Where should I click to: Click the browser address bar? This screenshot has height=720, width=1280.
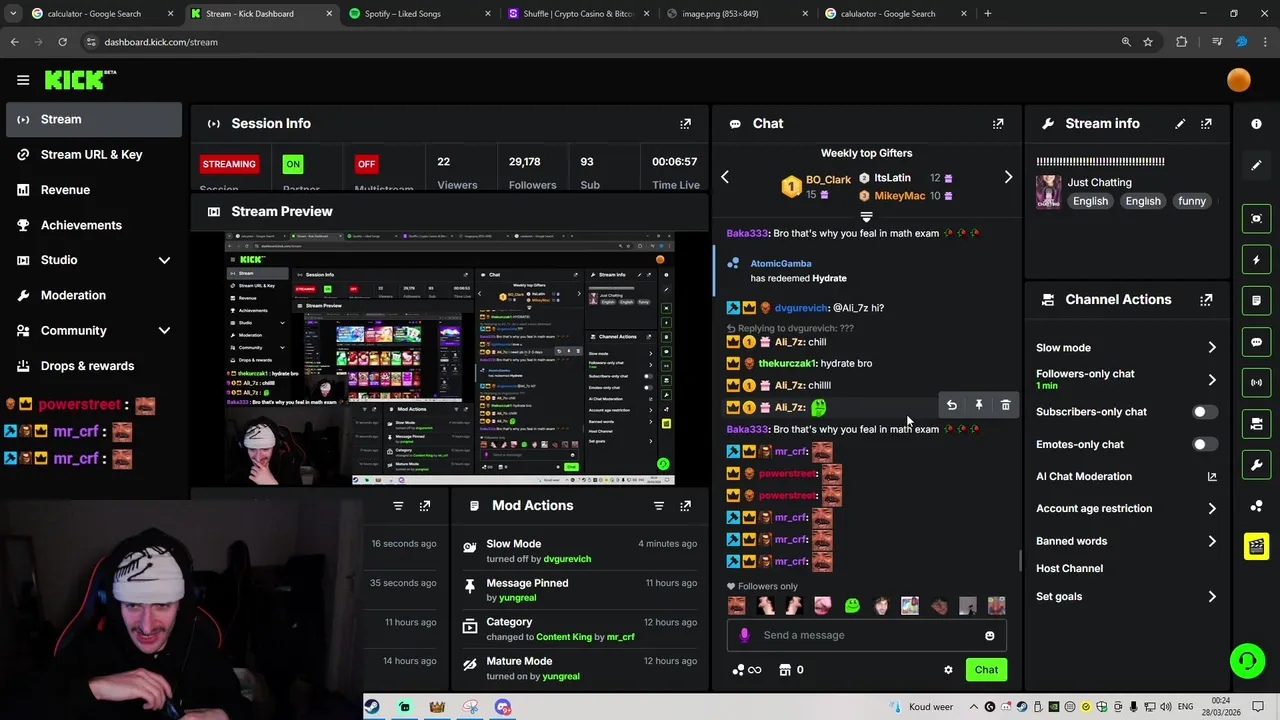(x=600, y=42)
